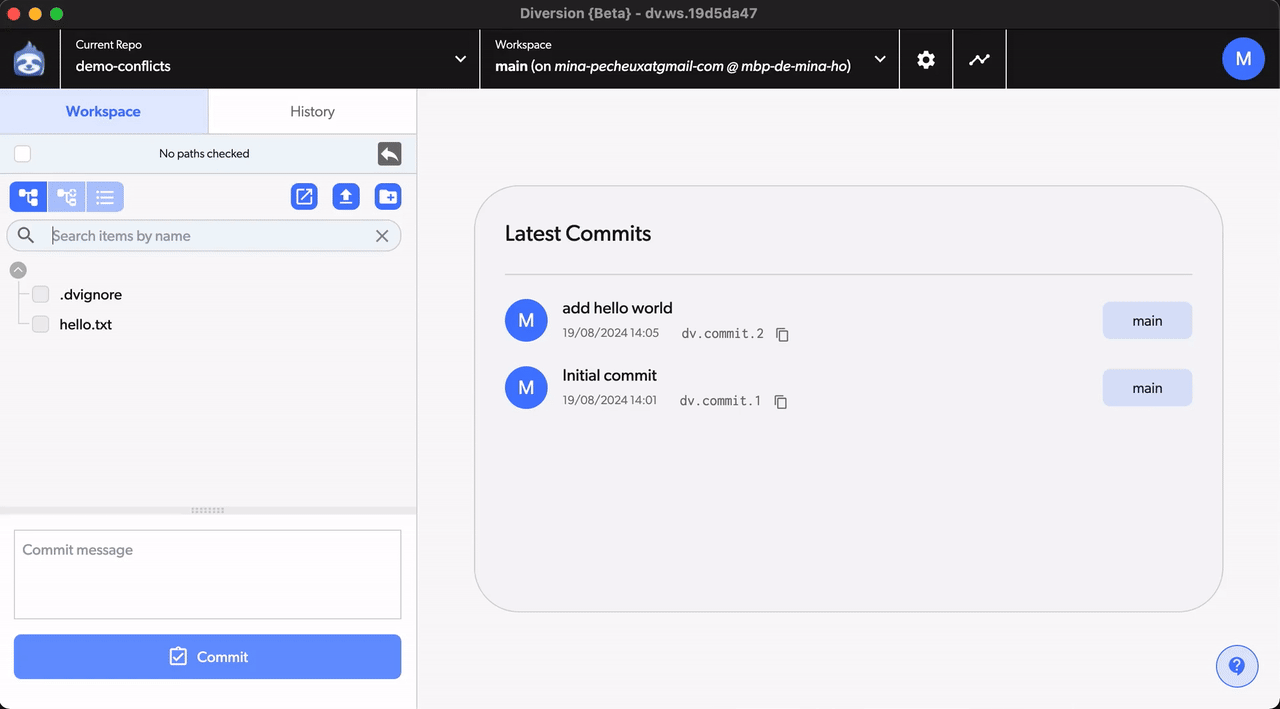Select the second tree view mode icon
Screen dimensions: 1280x709
[67, 197]
